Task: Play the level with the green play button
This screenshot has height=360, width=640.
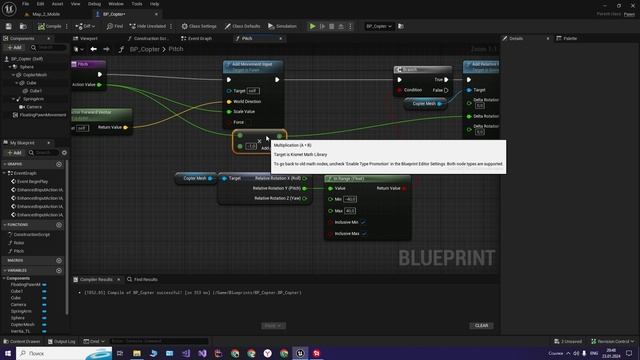Action: coord(312,26)
